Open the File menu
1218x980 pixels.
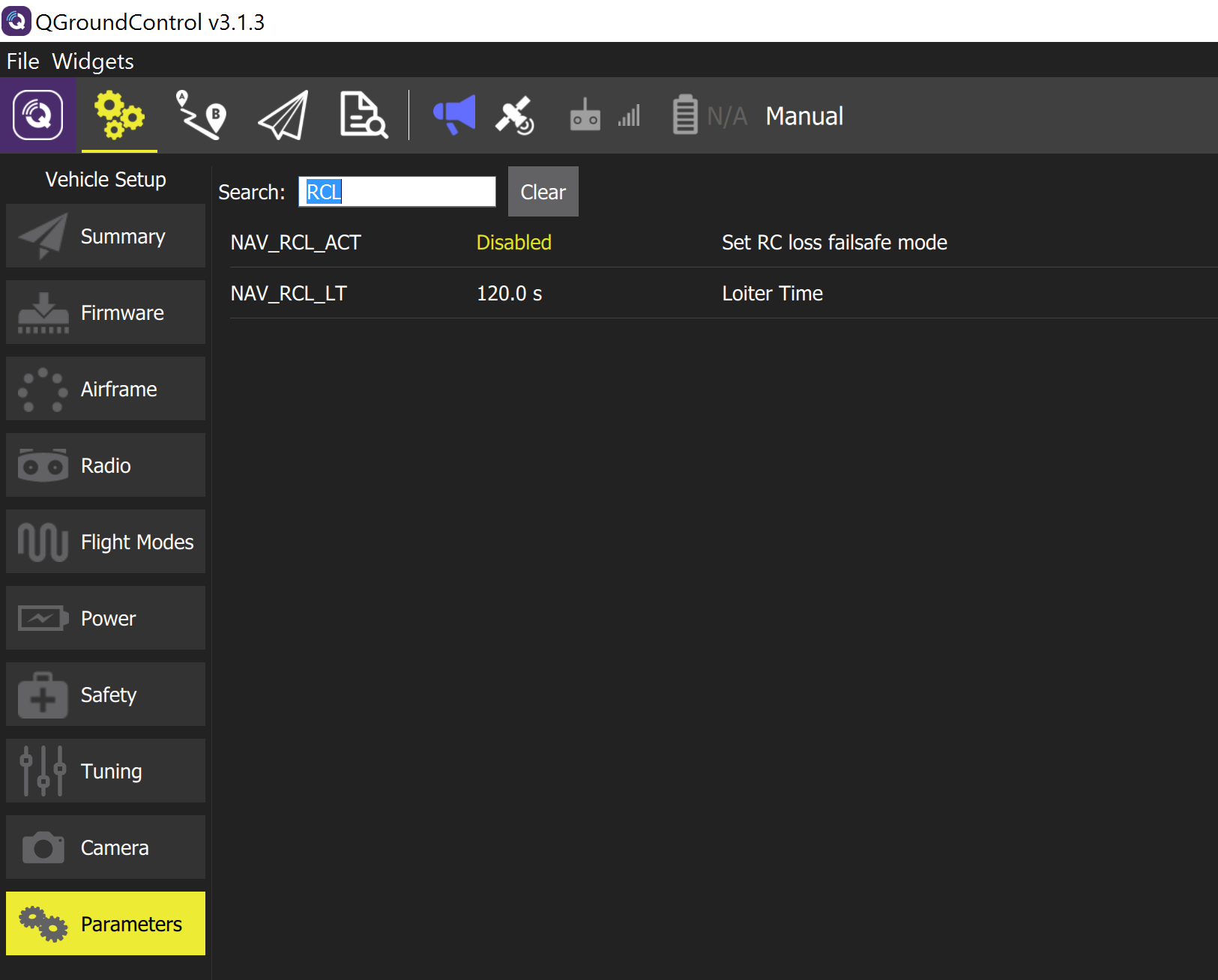pyautogui.click(x=22, y=61)
